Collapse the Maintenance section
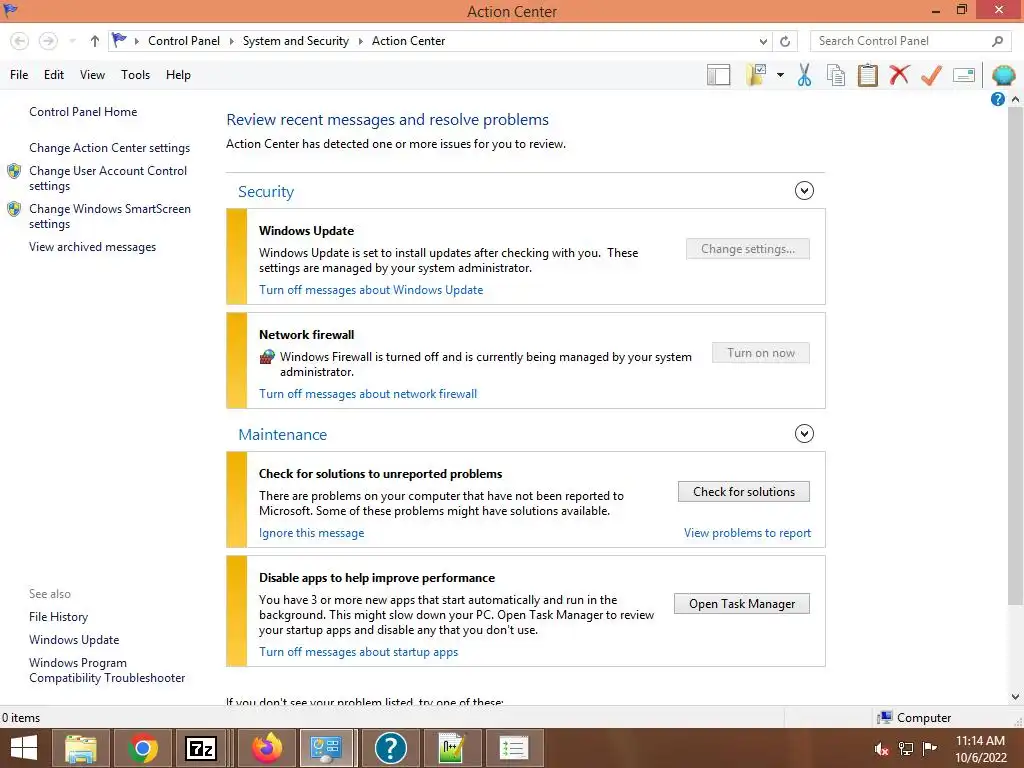The height and width of the screenshot is (768, 1024). (x=804, y=434)
